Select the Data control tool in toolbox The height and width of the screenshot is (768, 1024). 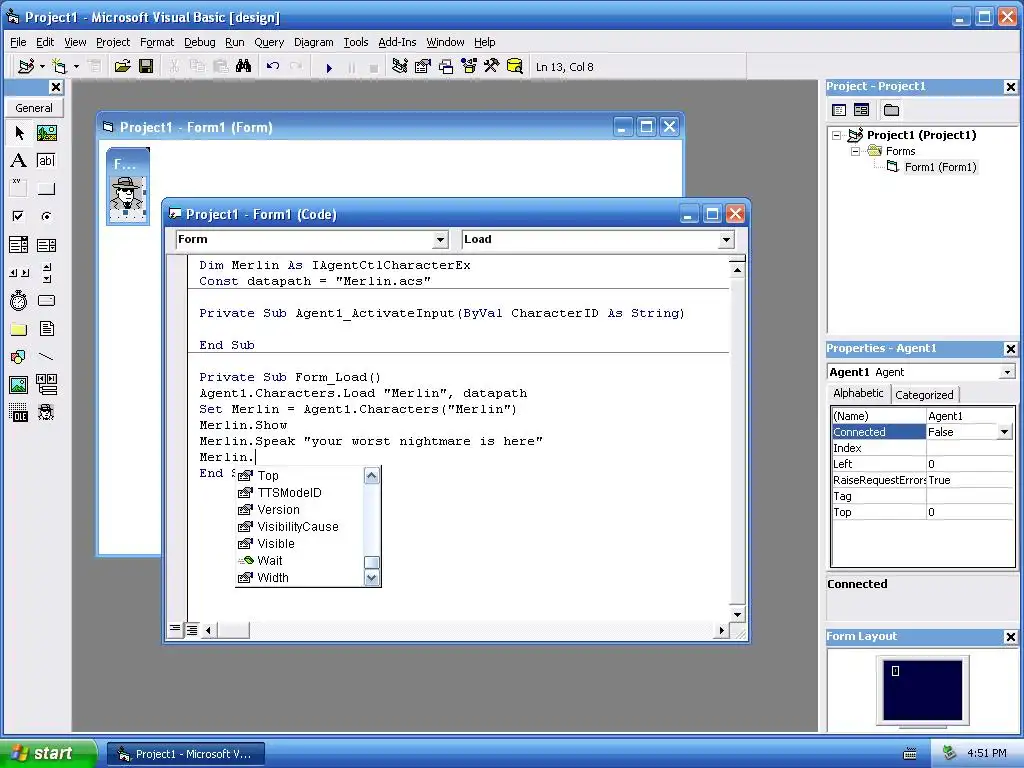click(46, 385)
